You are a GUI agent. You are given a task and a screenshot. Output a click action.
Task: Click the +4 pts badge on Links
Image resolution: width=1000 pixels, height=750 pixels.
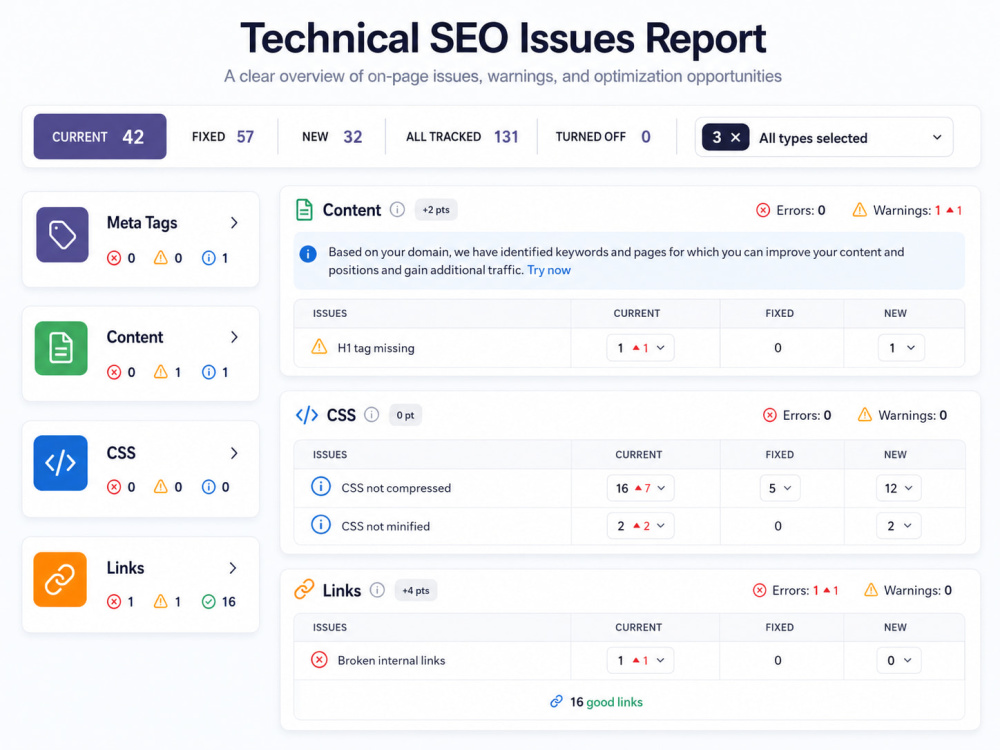coord(415,591)
